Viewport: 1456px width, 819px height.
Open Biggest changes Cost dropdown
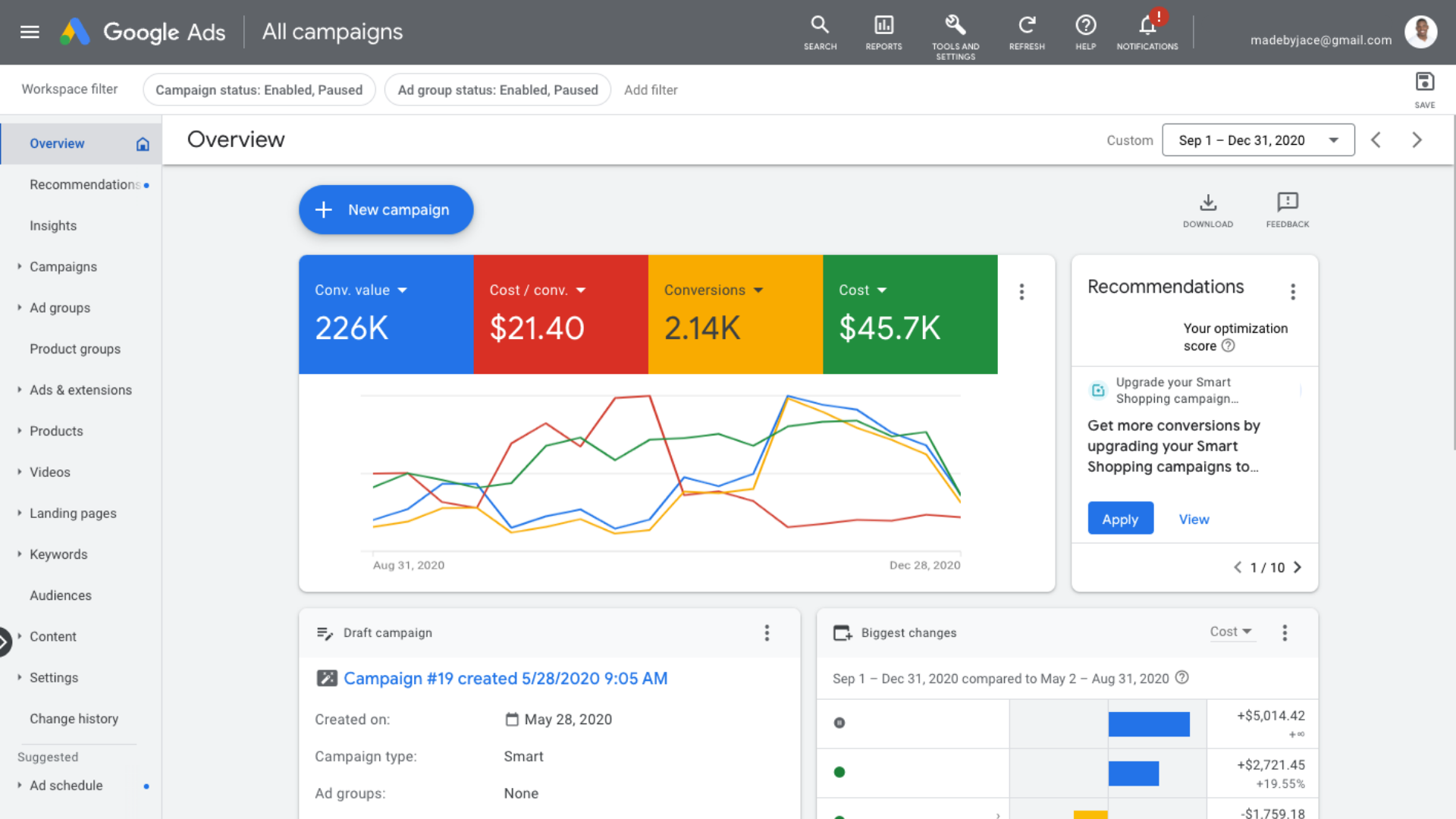[x=1231, y=632]
